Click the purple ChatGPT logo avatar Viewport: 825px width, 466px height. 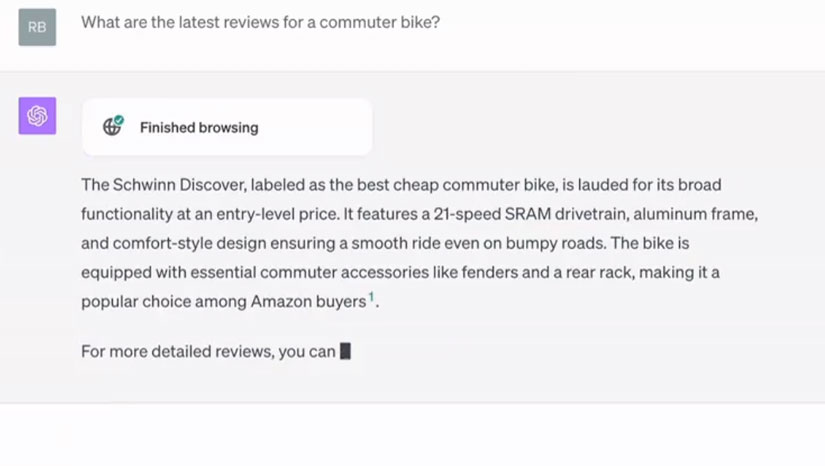[x=37, y=116]
